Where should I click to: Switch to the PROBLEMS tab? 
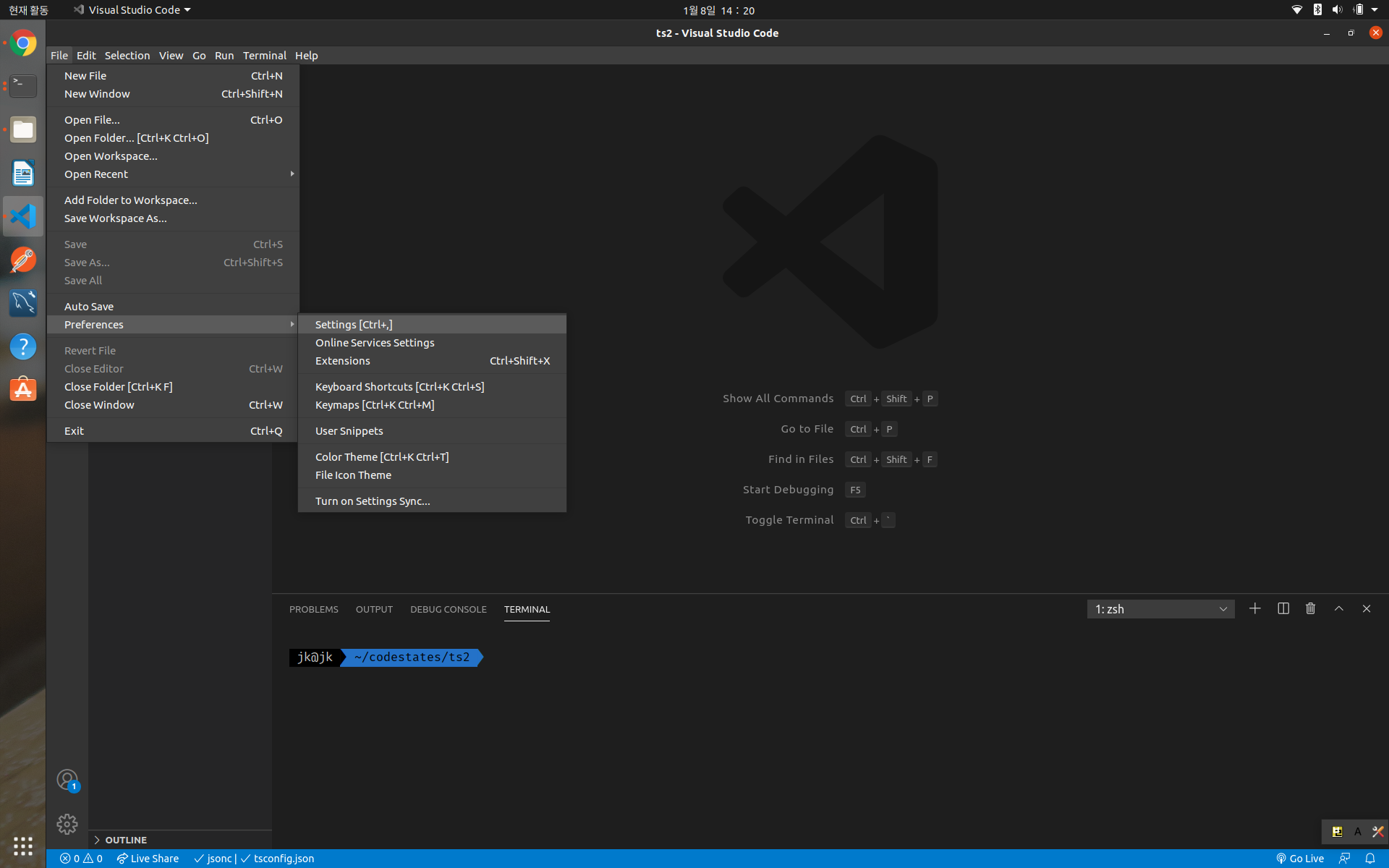pos(313,609)
